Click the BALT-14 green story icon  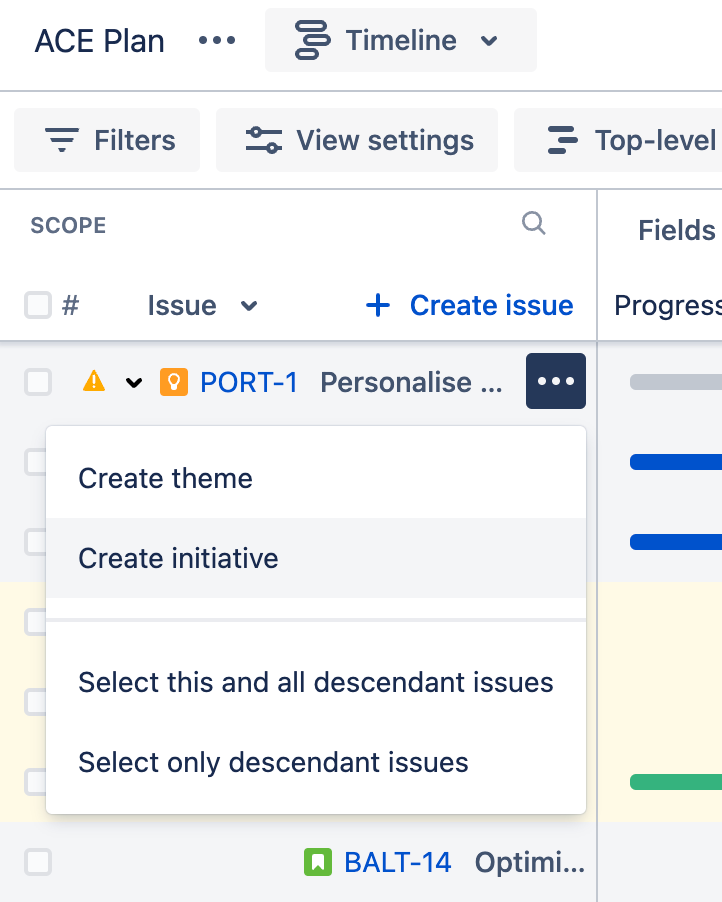(318, 862)
